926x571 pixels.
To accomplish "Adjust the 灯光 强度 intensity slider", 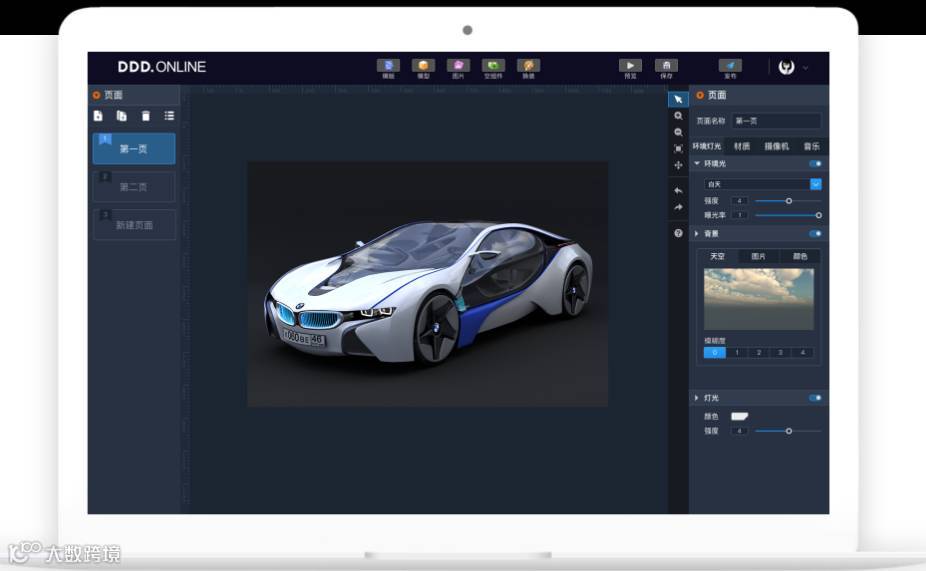I will tap(788, 431).
